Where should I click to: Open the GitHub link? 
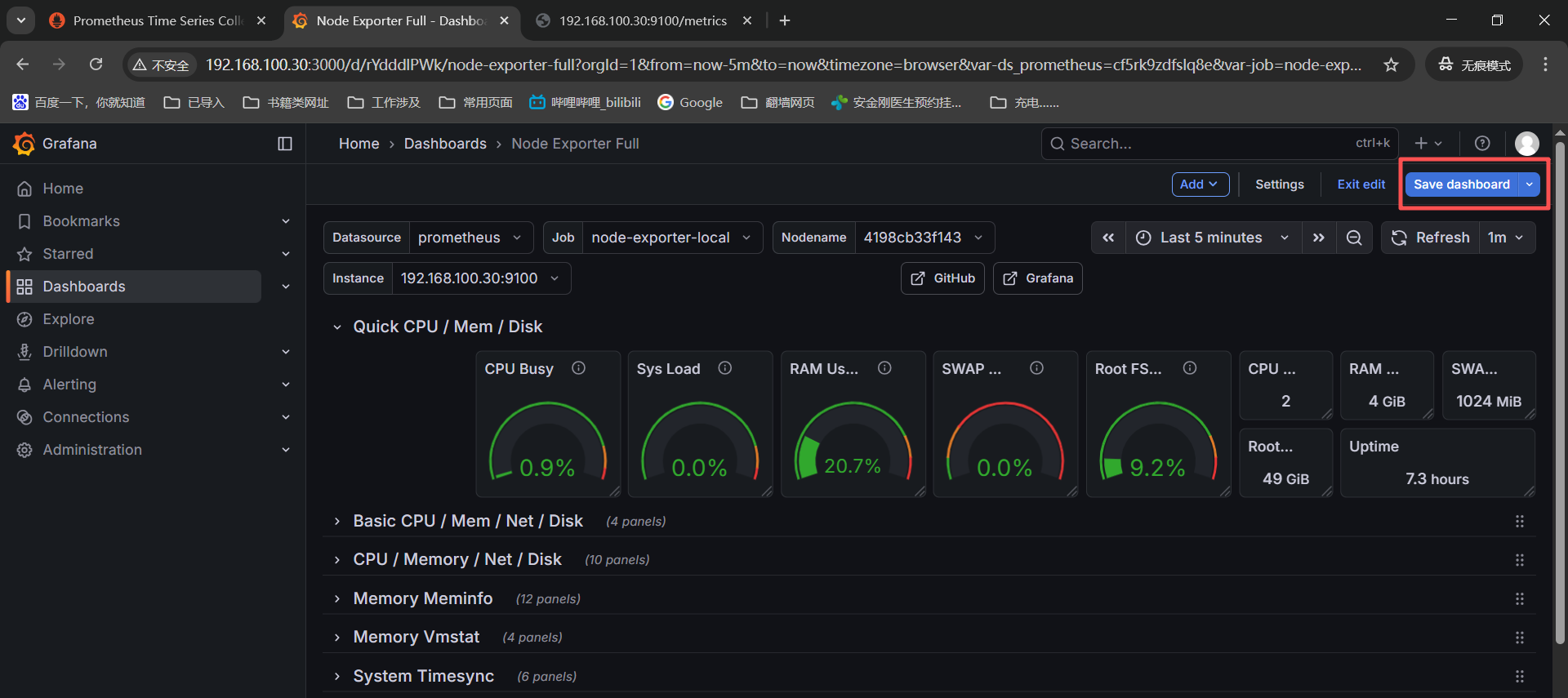click(x=942, y=278)
